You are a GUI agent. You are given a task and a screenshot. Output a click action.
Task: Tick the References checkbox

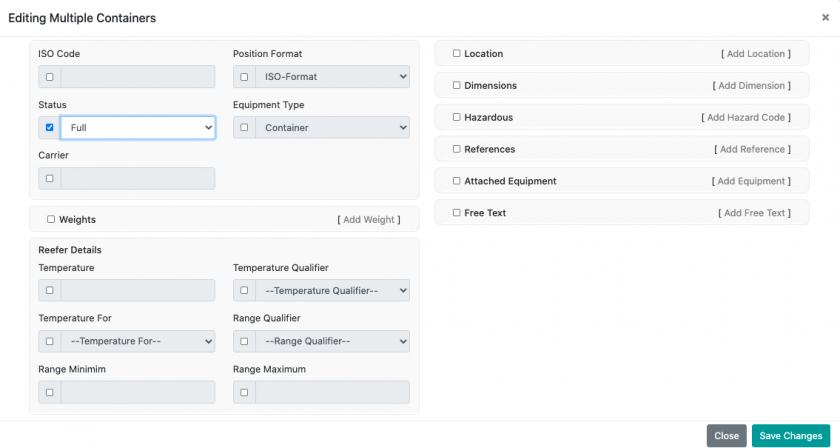pyautogui.click(x=456, y=149)
